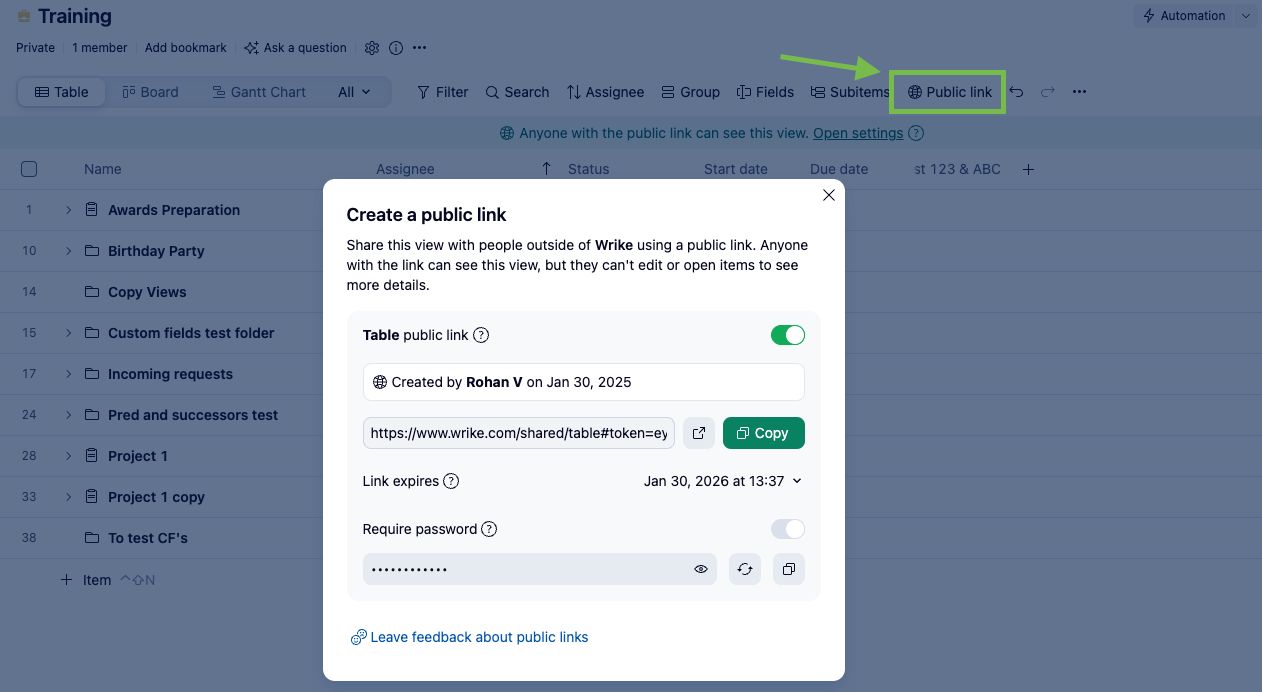Image resolution: width=1262 pixels, height=692 pixels.
Task: Expand the Pred and successors test folder
Action: pyautogui.click(x=69, y=415)
